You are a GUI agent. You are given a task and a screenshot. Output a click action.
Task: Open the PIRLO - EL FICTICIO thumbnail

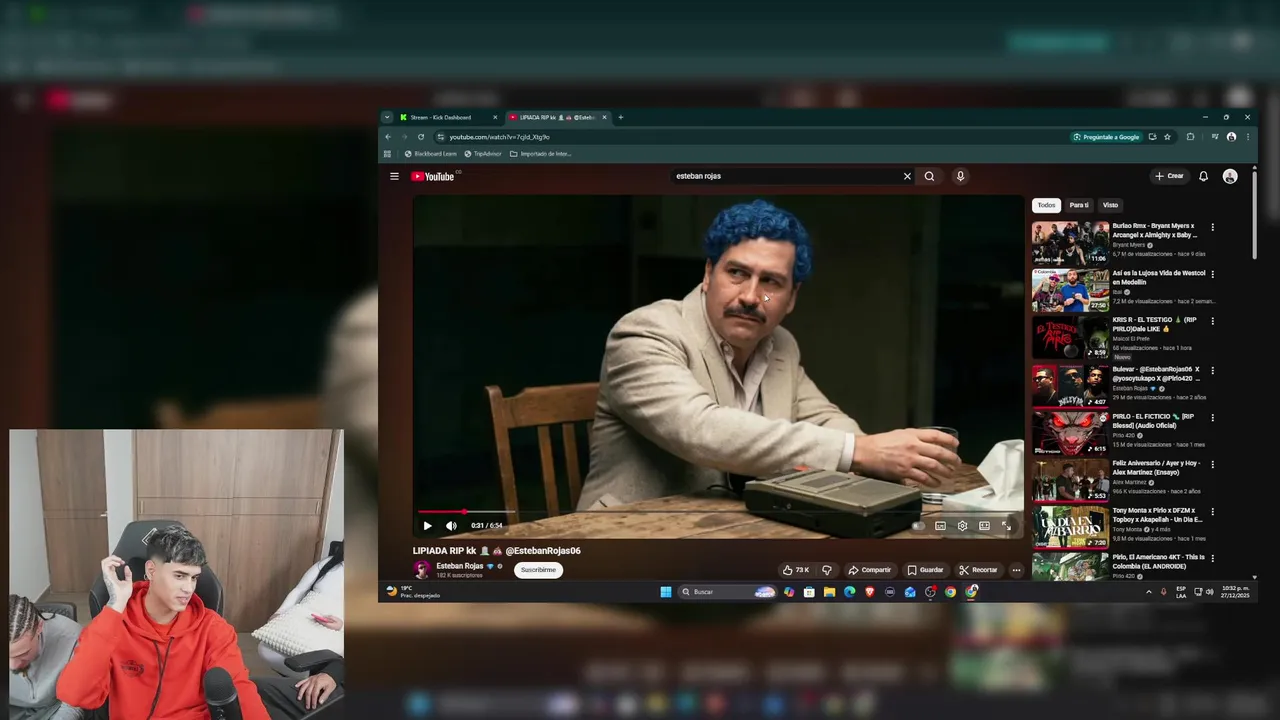pyautogui.click(x=1070, y=433)
